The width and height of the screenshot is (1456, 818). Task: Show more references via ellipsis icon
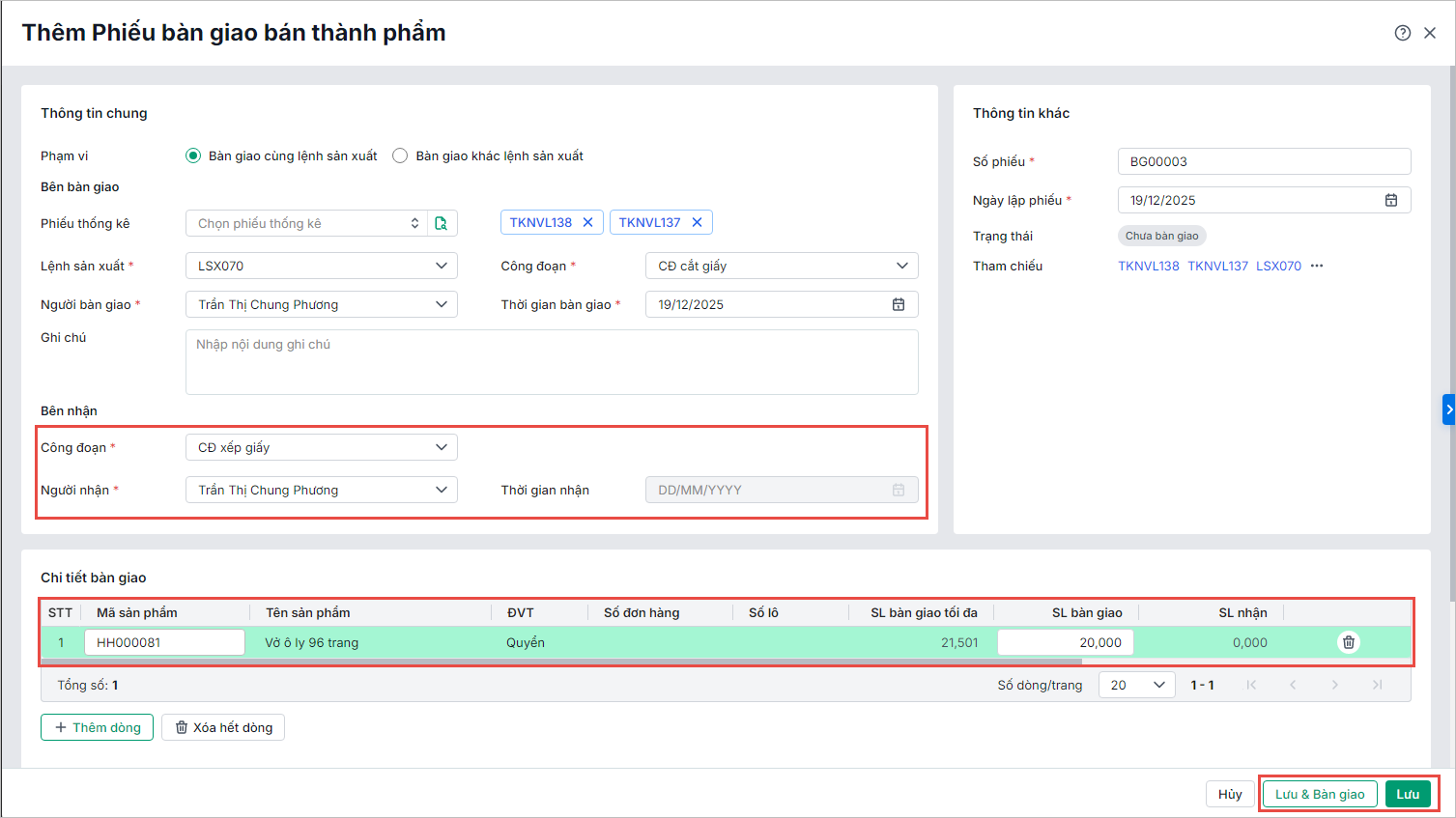pos(1316,266)
